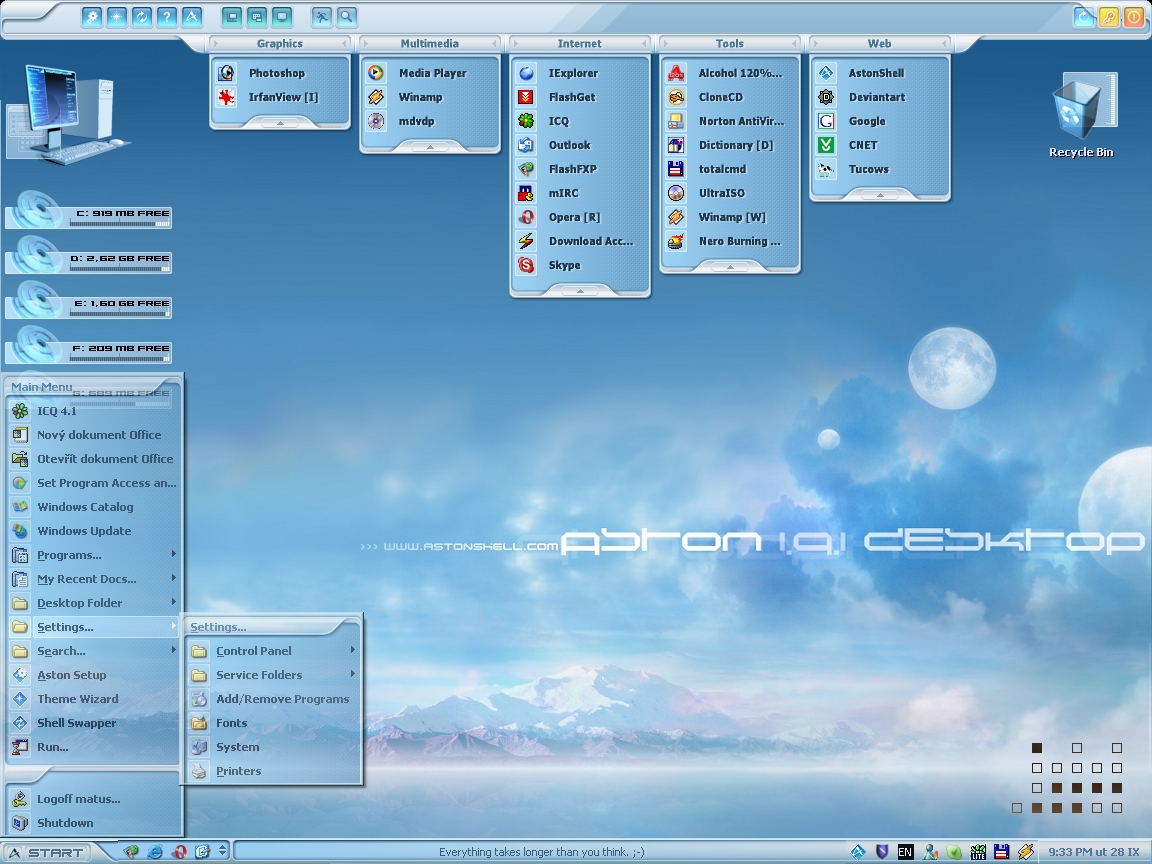Choose Add/Remove Programs in Settings submenu

coord(273,699)
